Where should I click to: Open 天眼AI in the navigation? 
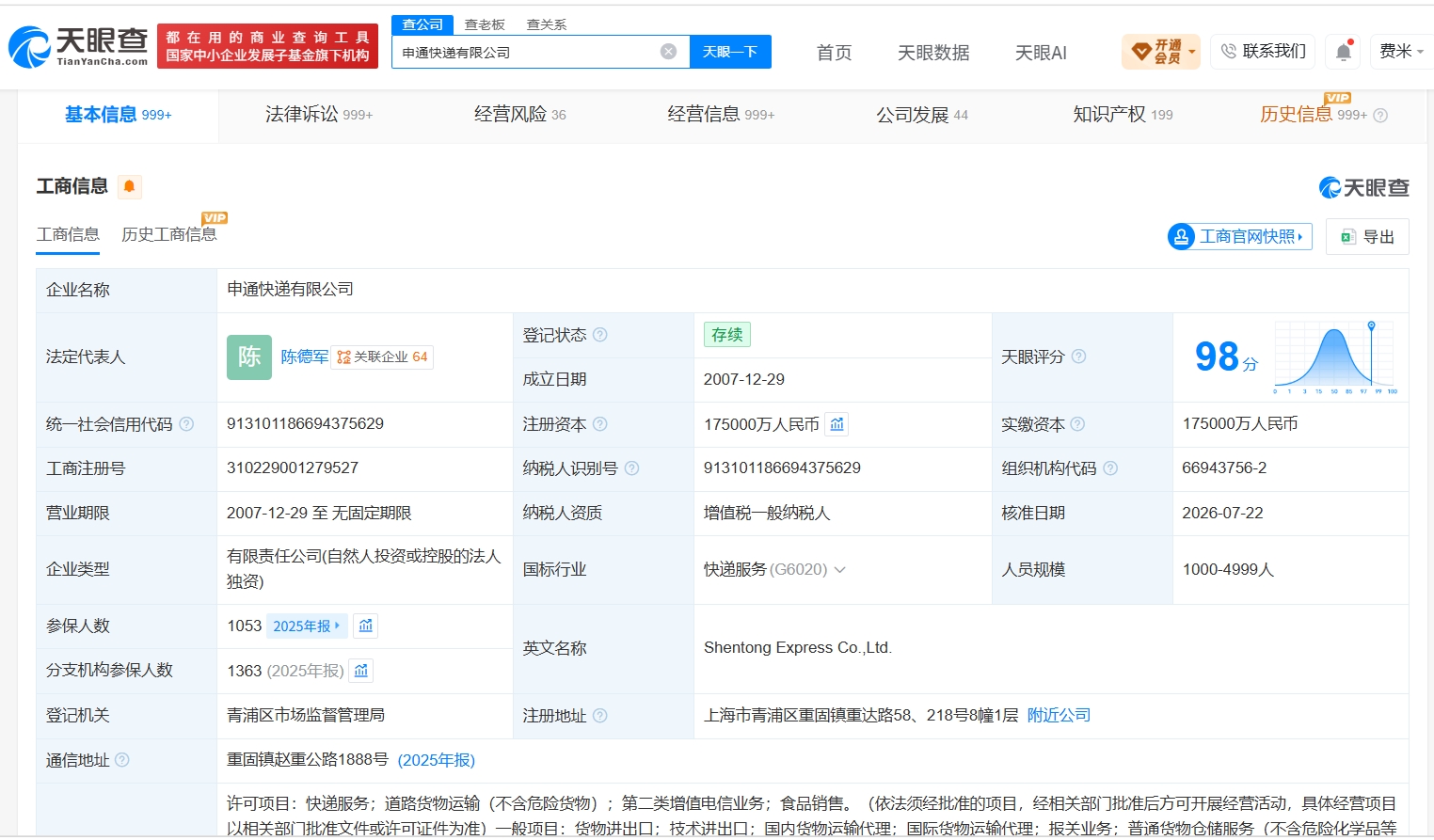pyautogui.click(x=1041, y=53)
